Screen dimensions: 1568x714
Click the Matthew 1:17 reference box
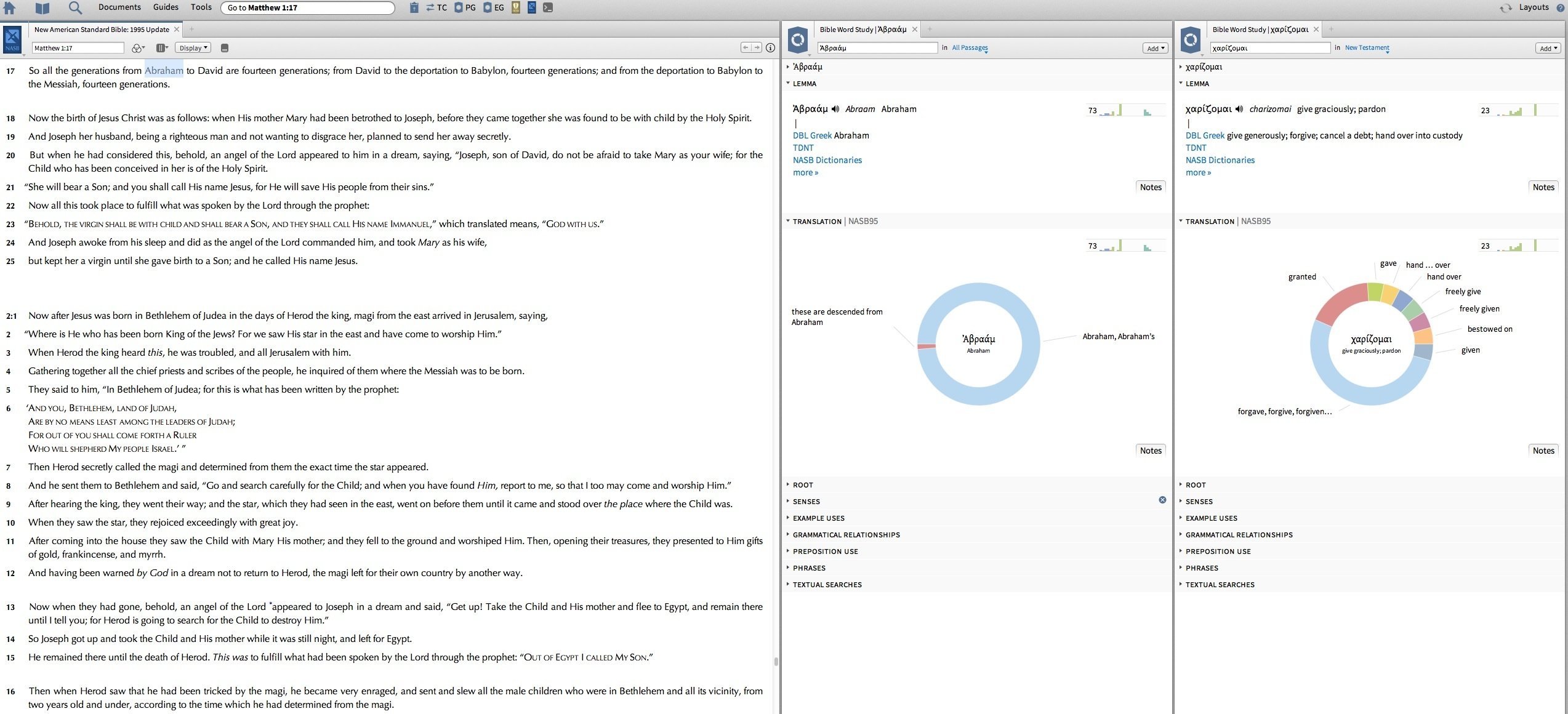[78, 48]
